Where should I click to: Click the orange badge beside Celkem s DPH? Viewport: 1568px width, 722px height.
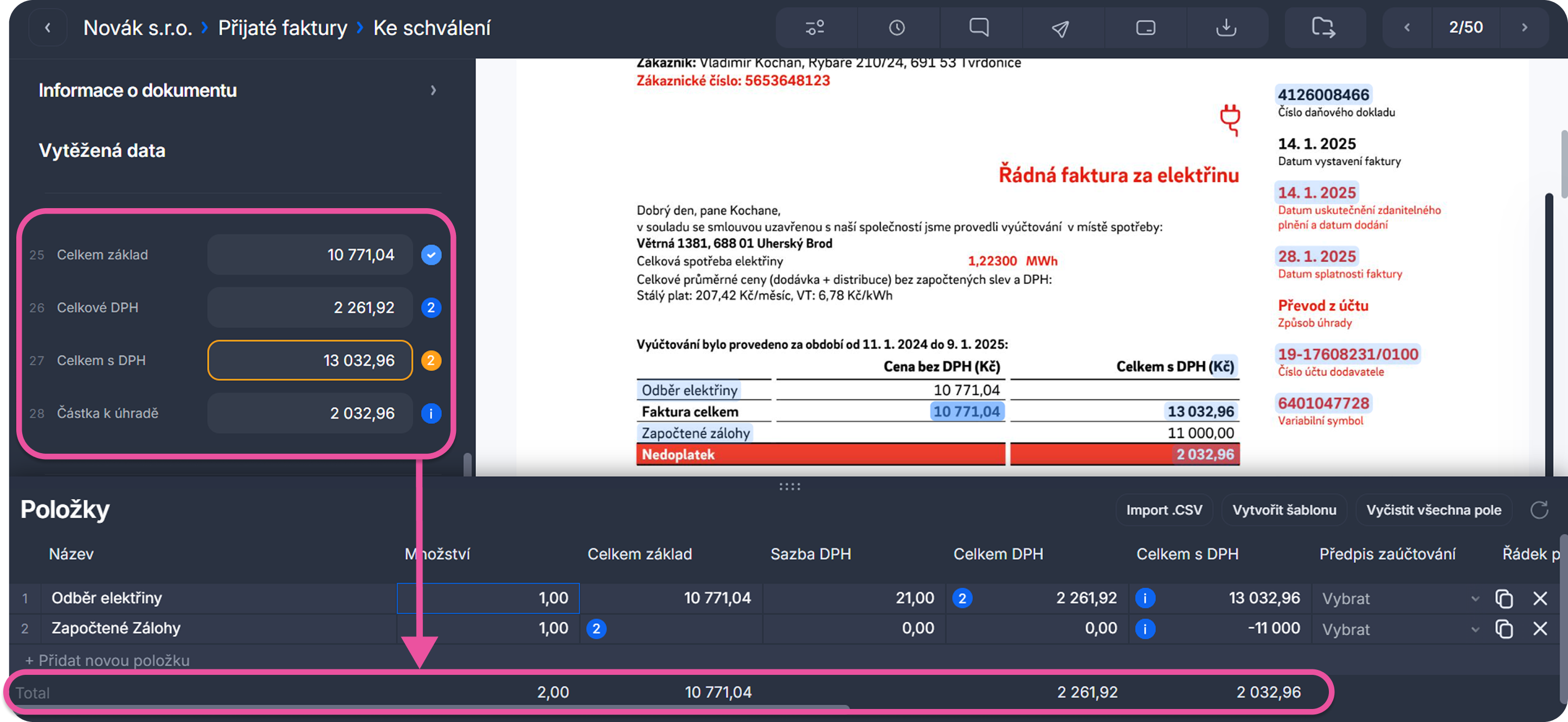[x=431, y=360]
